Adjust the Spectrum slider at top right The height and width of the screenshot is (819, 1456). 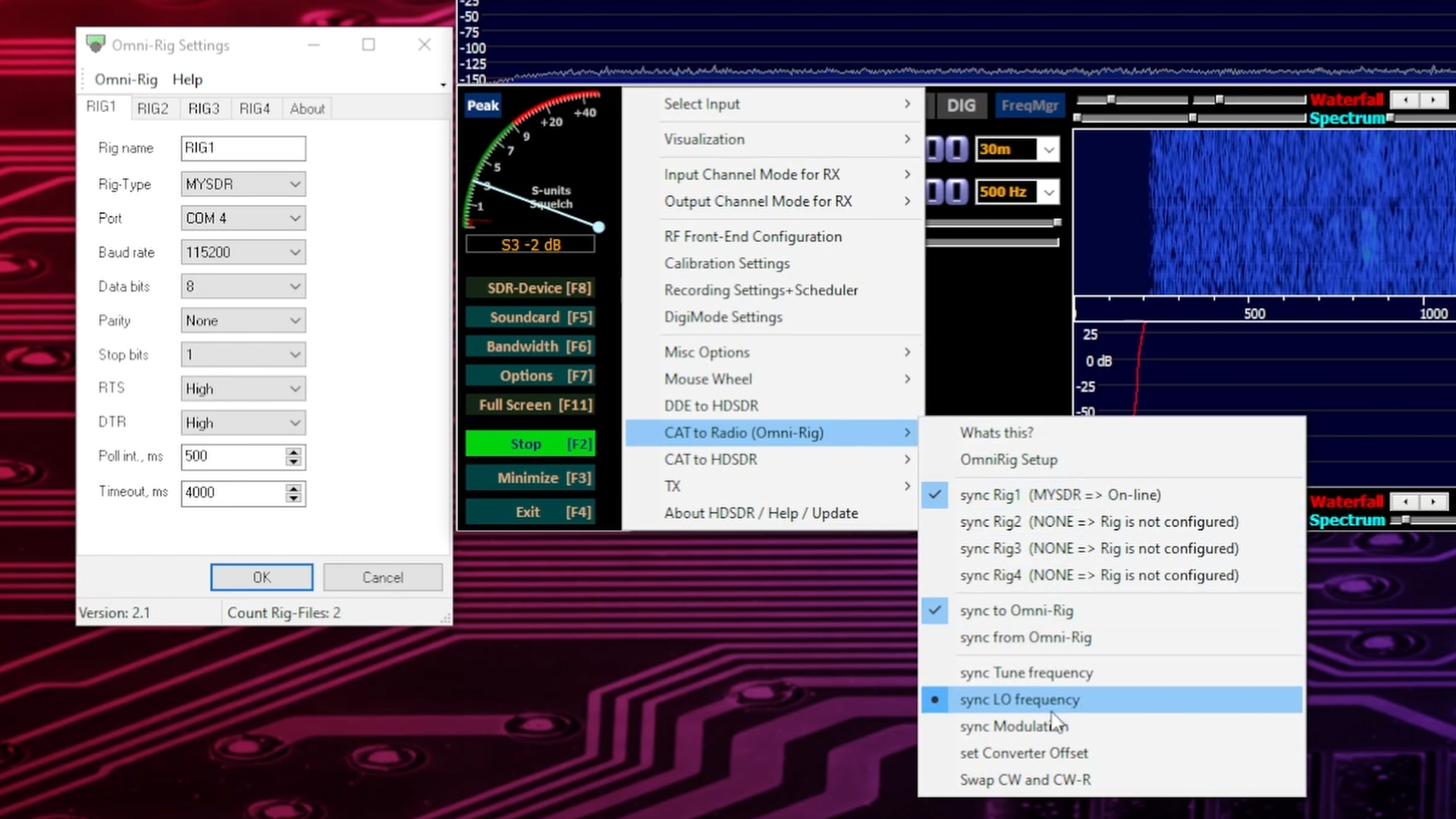[x=1390, y=118]
